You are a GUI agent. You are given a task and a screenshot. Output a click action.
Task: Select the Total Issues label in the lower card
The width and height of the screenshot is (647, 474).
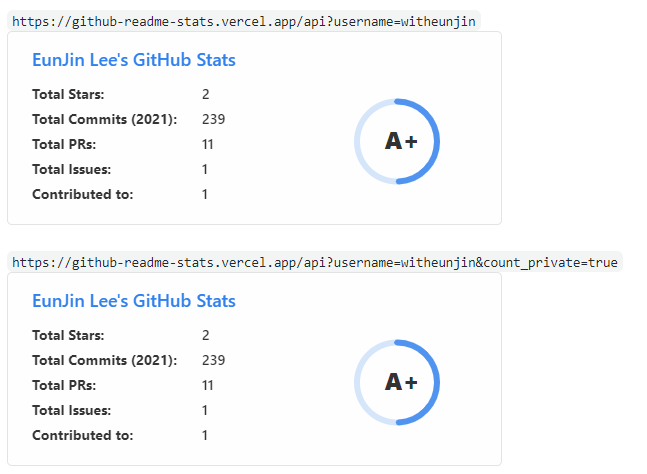tap(71, 410)
